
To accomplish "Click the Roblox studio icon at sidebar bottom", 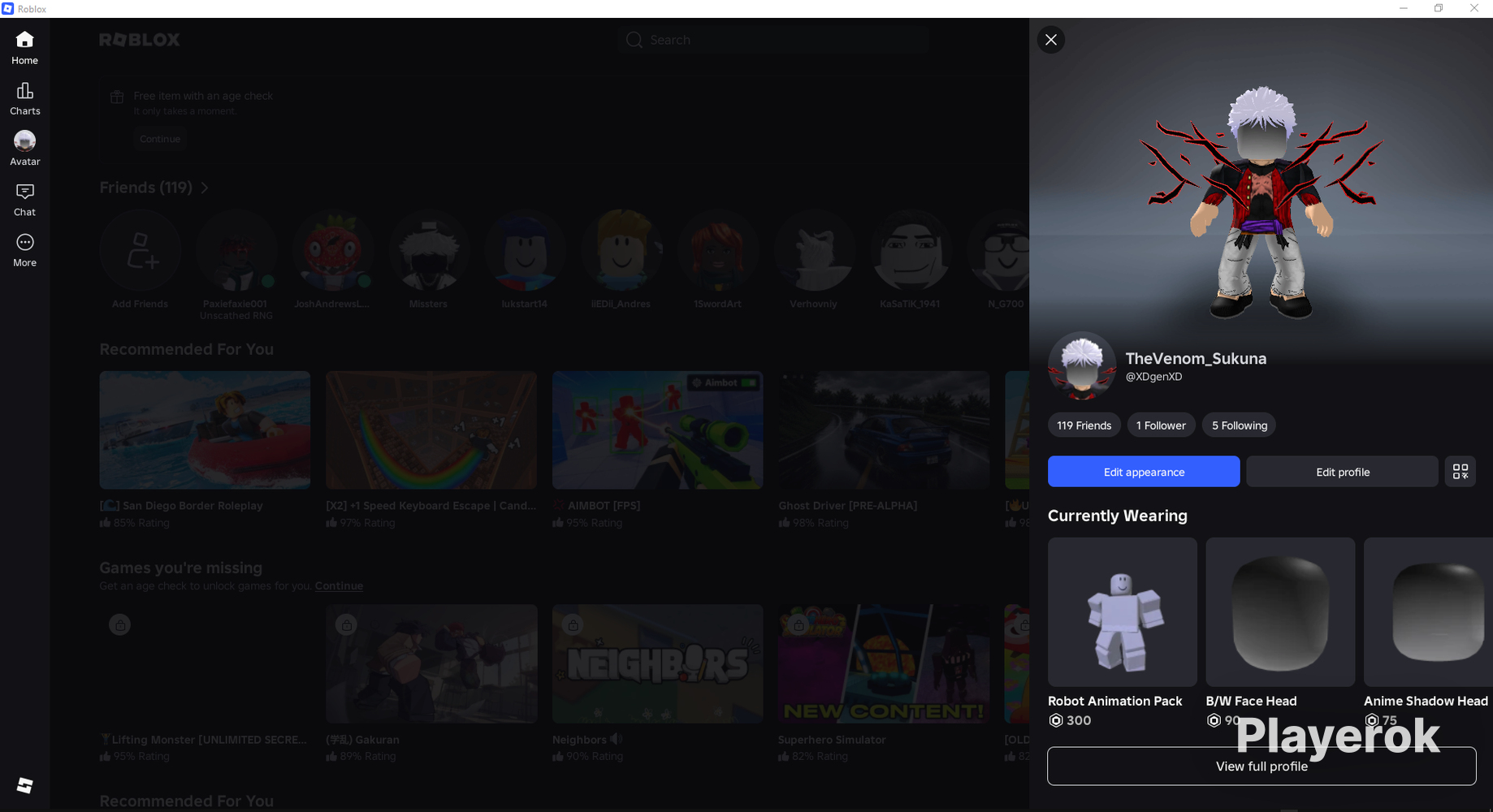I will [24, 785].
